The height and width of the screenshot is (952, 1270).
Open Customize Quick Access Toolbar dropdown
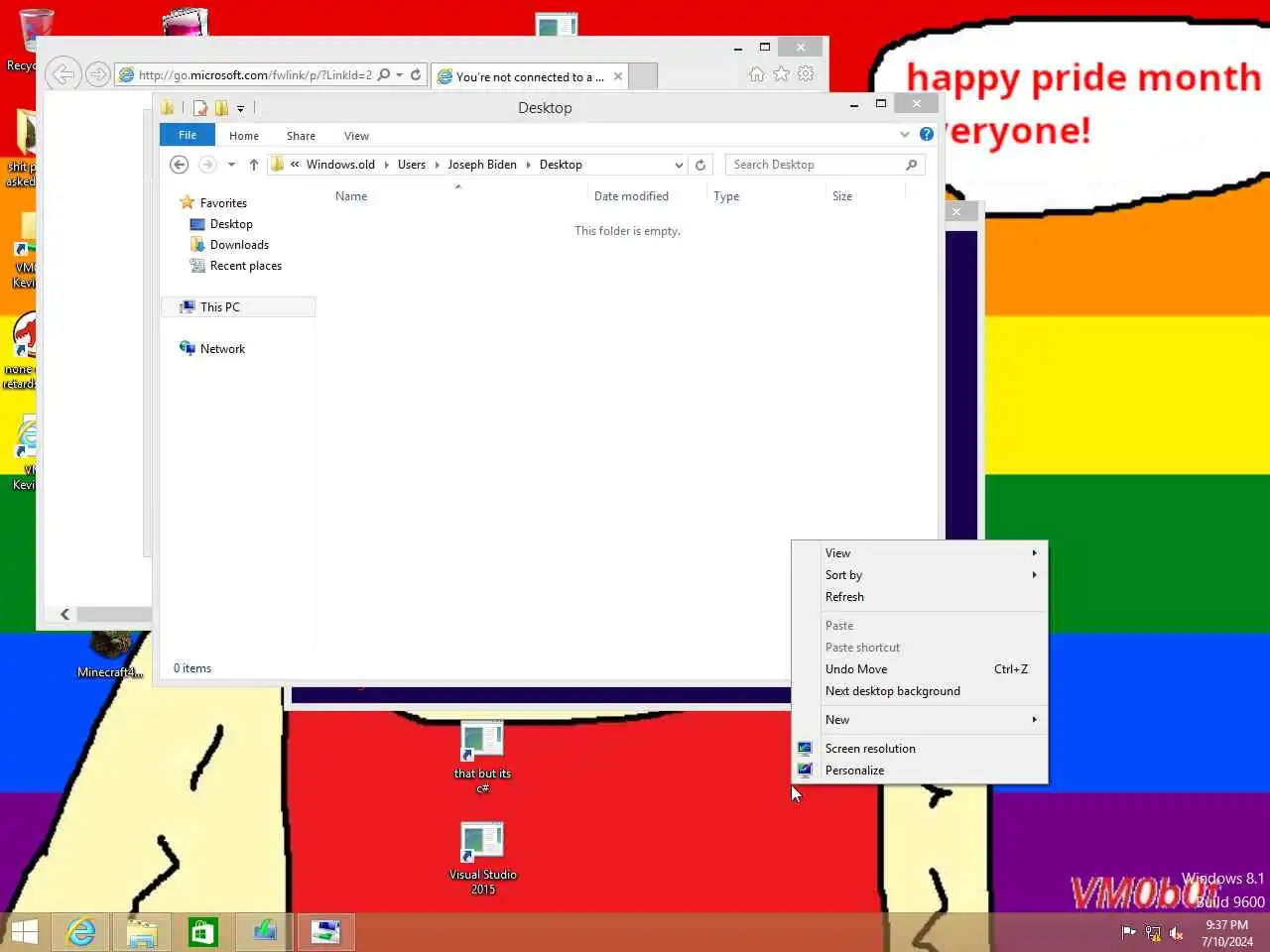[240, 108]
